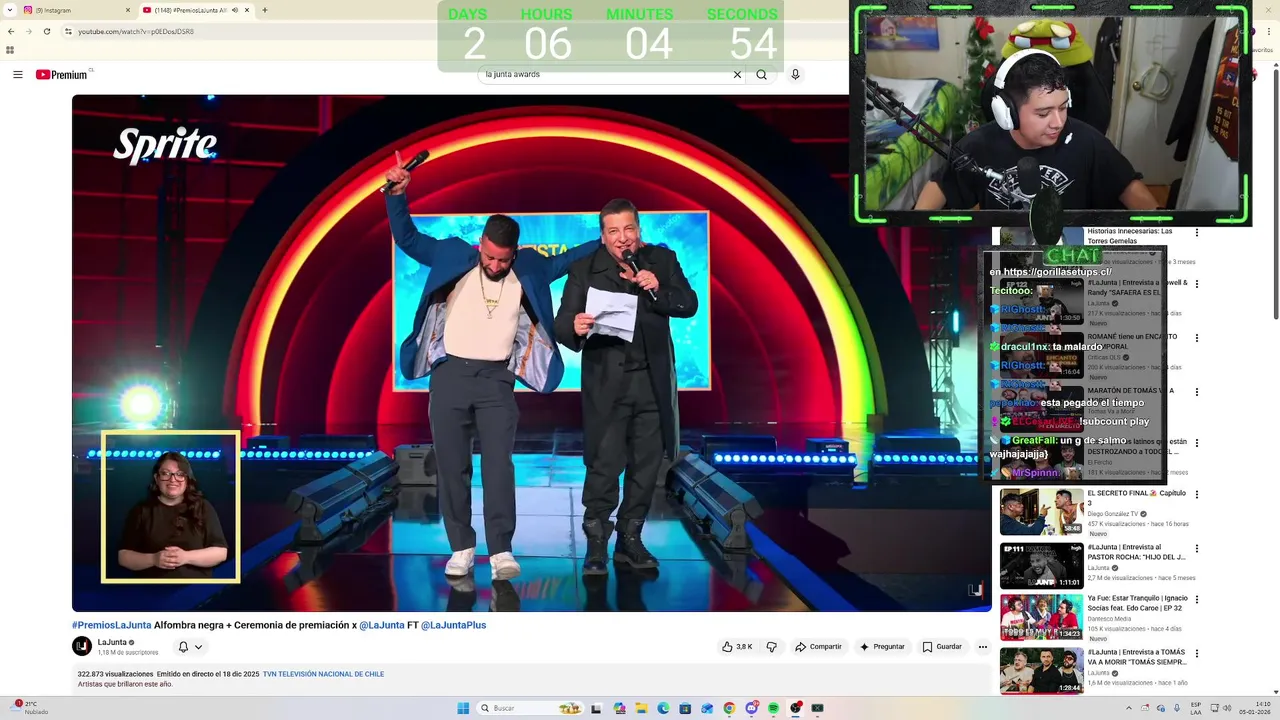The width and height of the screenshot is (1280, 720).
Task: Click the video player to pause
Action: pyautogui.click(x=531, y=352)
